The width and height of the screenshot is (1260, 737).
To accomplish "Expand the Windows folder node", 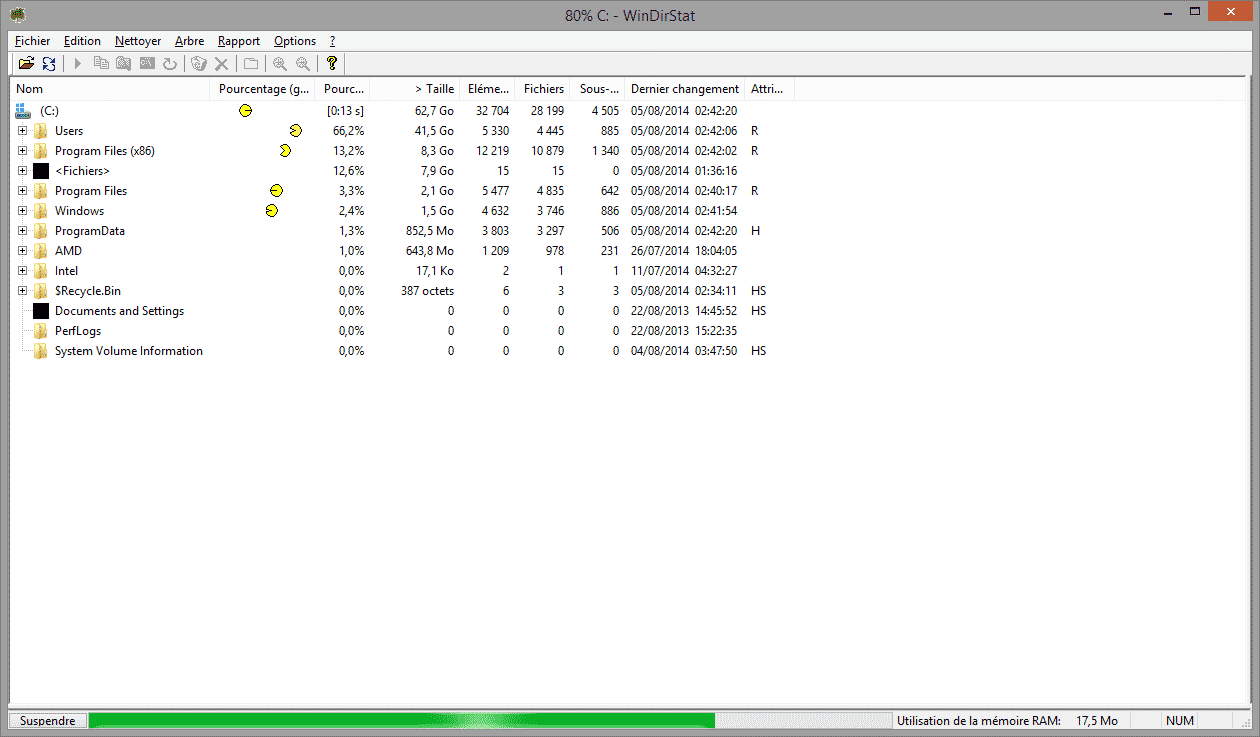I will tap(22, 211).
